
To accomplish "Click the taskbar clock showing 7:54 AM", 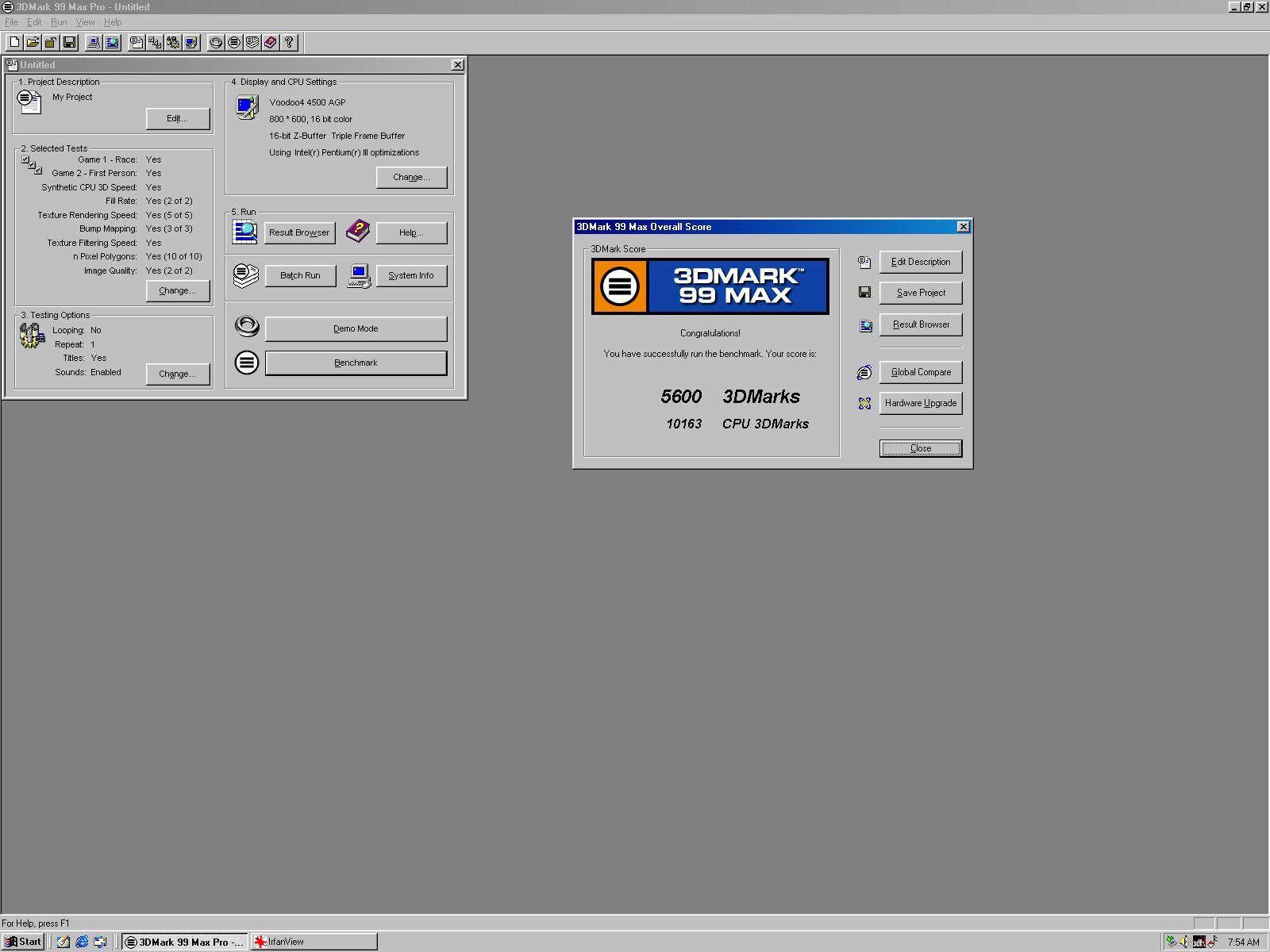I will coord(1243,942).
